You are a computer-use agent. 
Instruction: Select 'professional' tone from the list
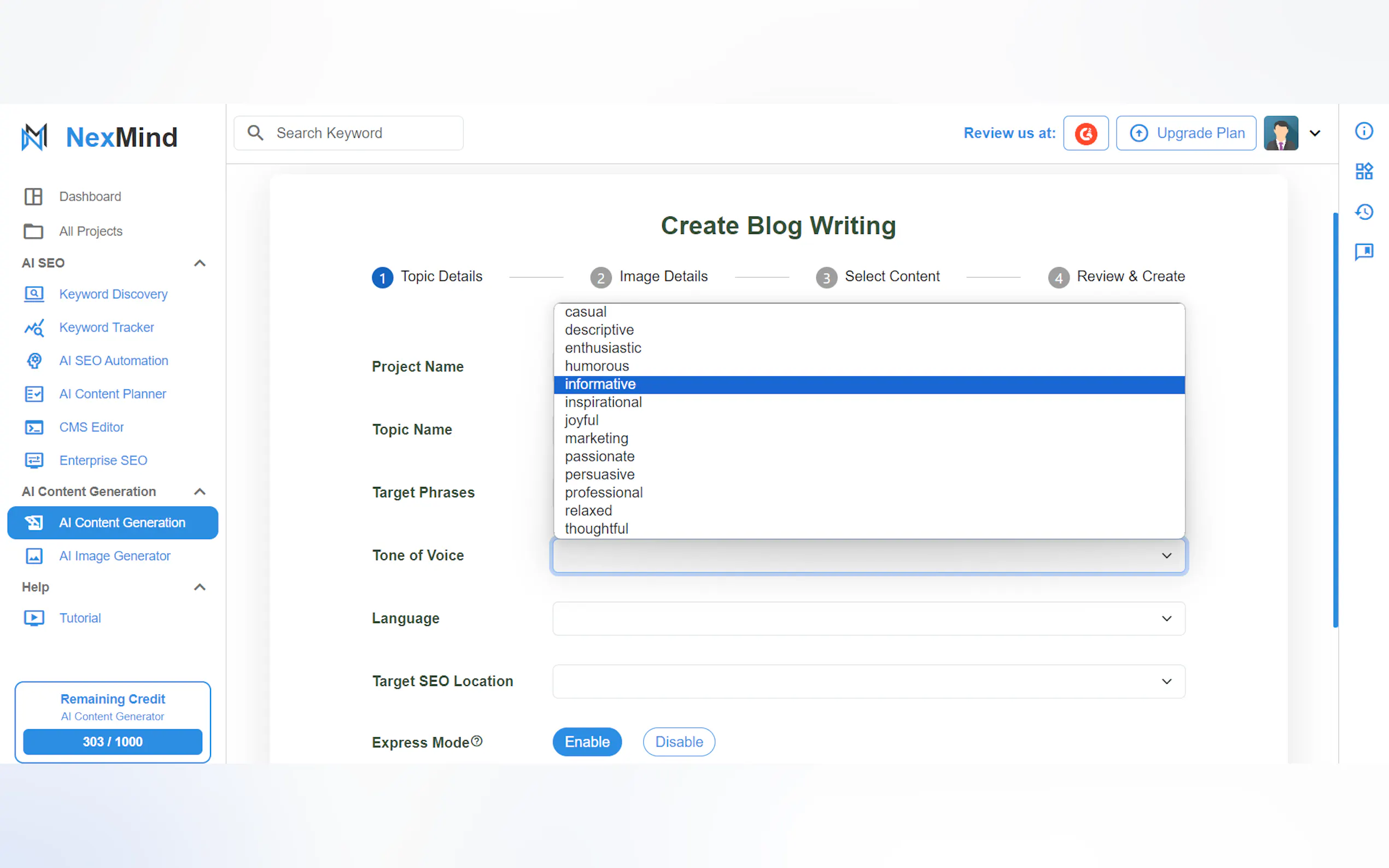(x=604, y=492)
